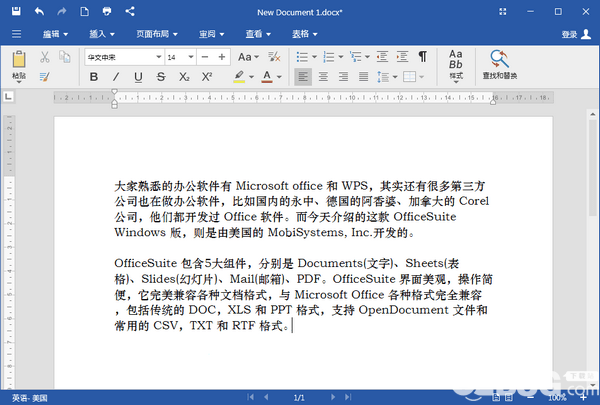Open the 插入 menu
Screen dimensions: 600x405
[x=102, y=34]
